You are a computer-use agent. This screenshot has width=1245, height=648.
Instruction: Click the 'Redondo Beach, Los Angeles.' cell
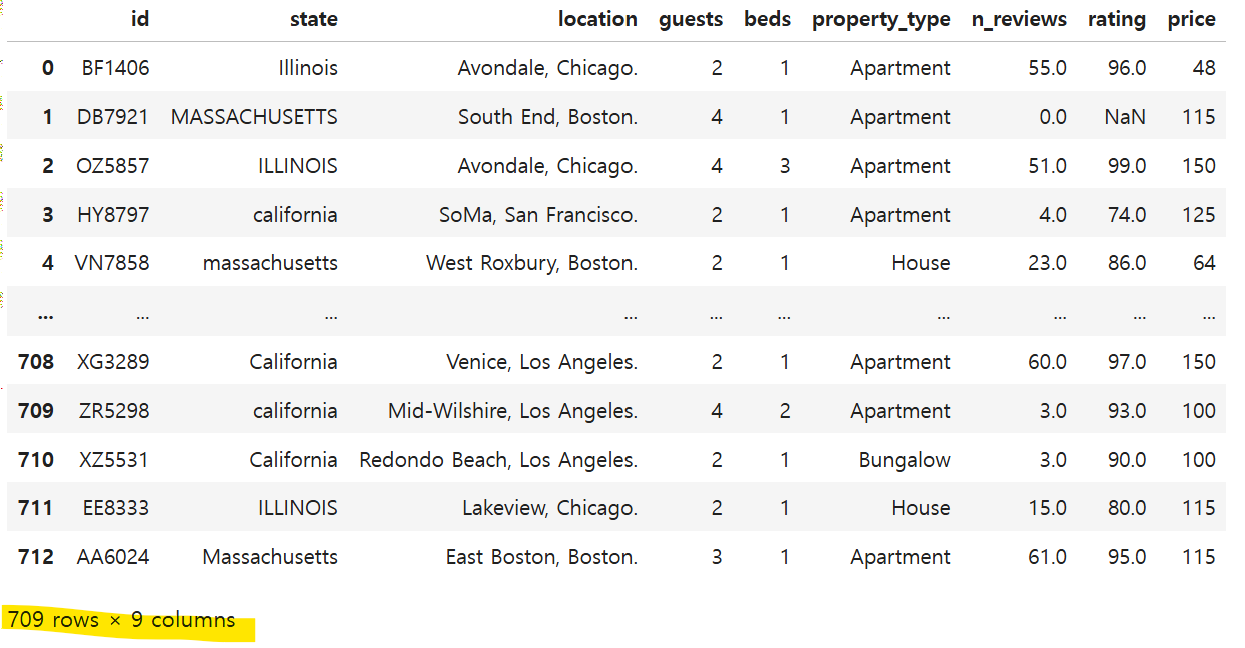pos(498,460)
